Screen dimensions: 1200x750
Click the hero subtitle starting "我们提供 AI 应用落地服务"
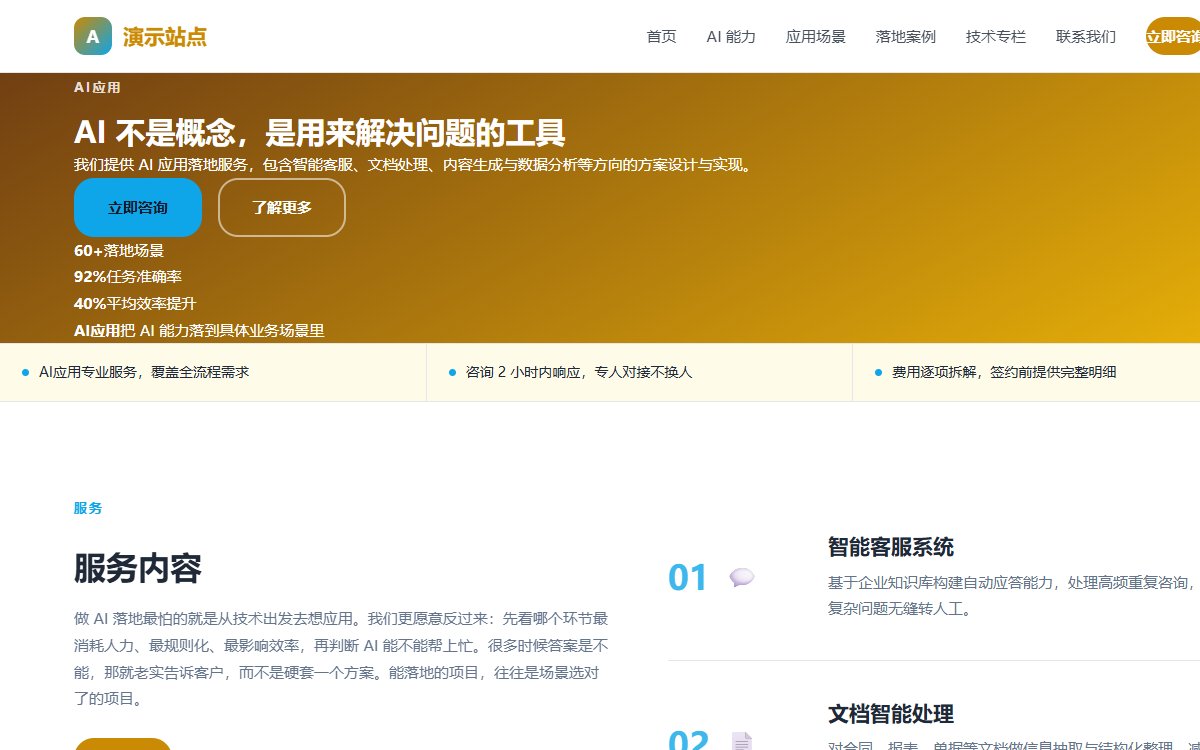[x=413, y=165]
